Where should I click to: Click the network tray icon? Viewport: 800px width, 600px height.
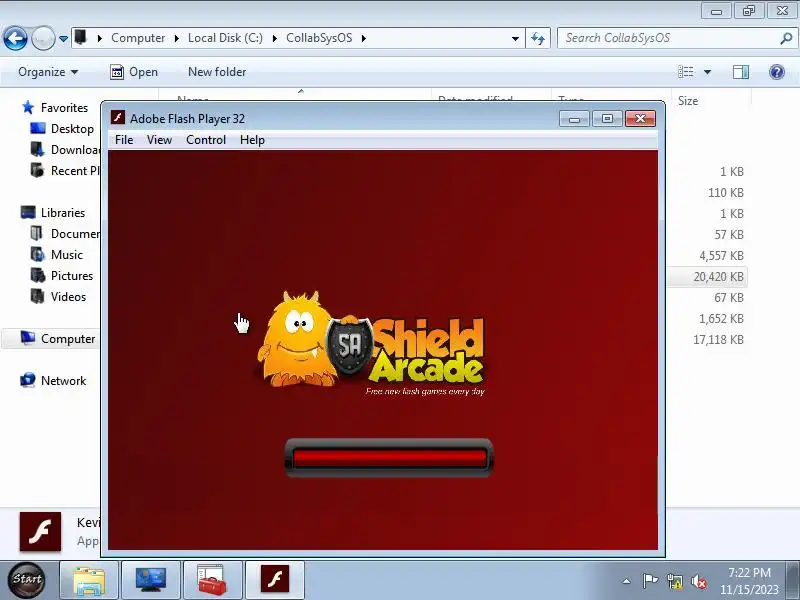tap(674, 581)
